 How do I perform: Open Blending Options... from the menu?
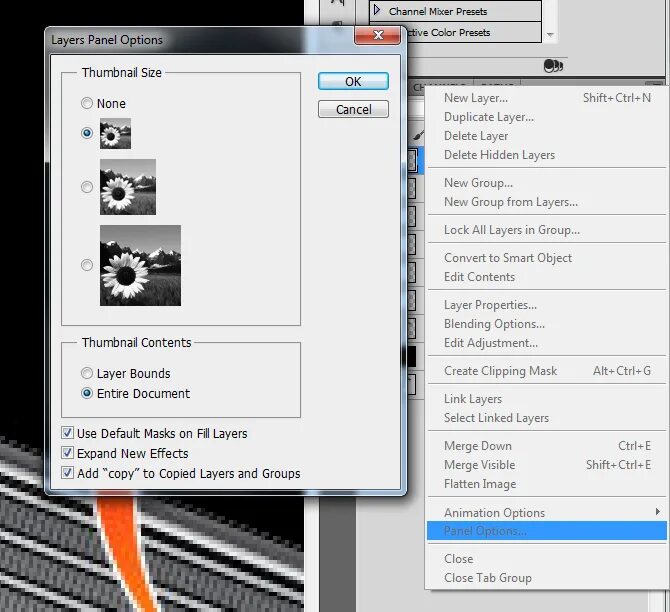point(547,324)
